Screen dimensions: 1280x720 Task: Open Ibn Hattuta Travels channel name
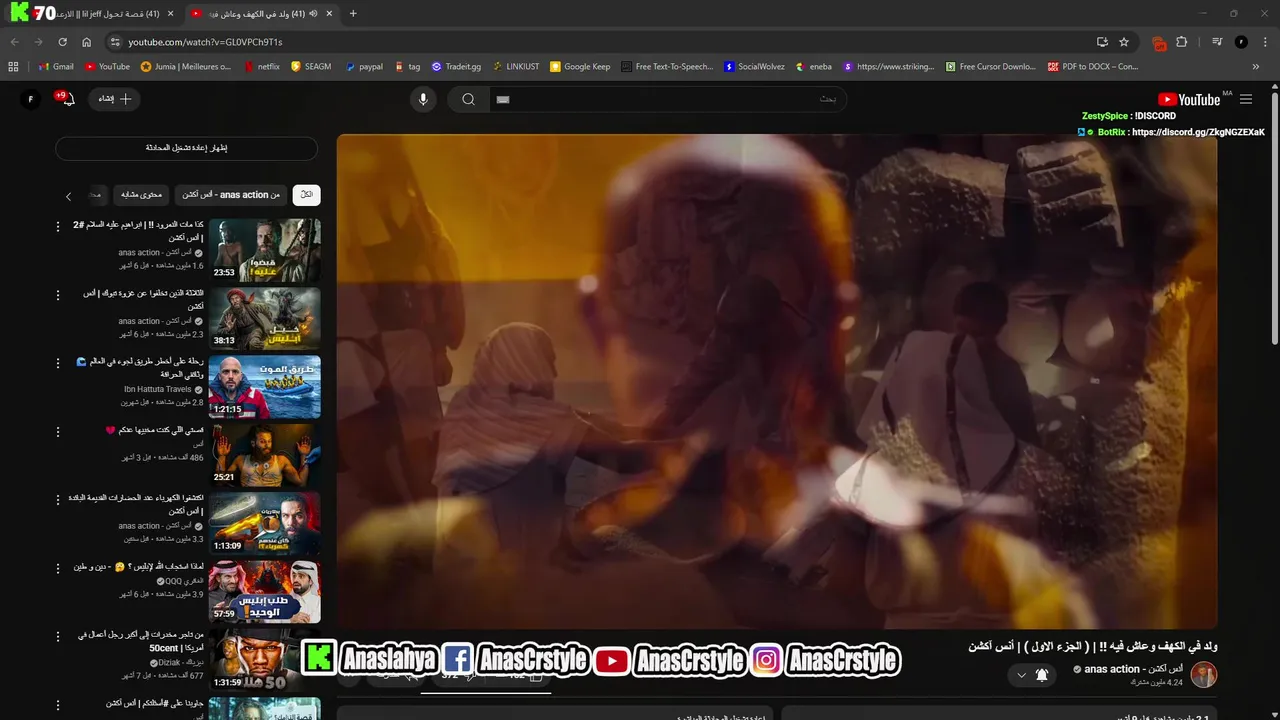tap(157, 389)
